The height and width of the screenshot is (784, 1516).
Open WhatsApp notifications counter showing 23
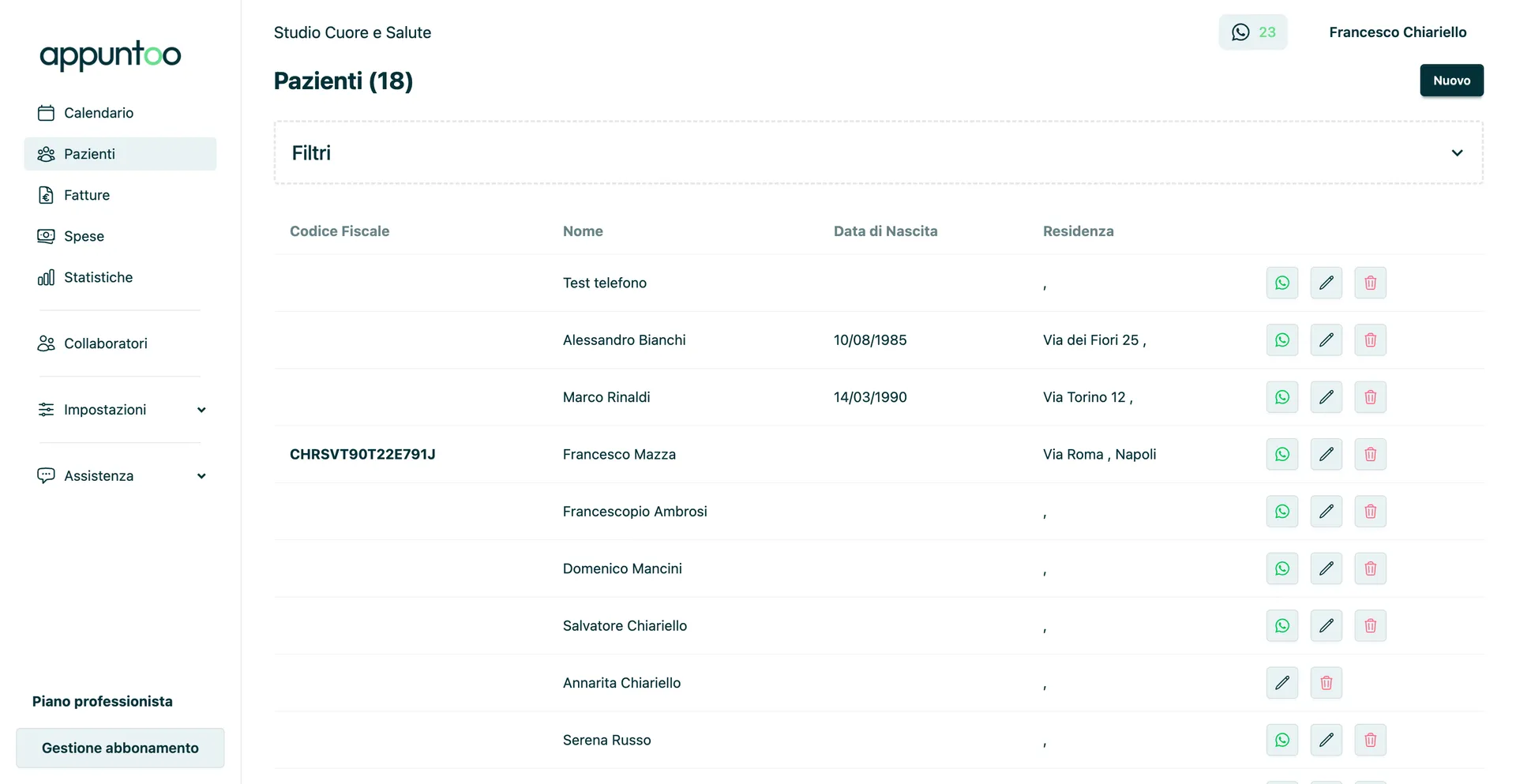point(1252,32)
